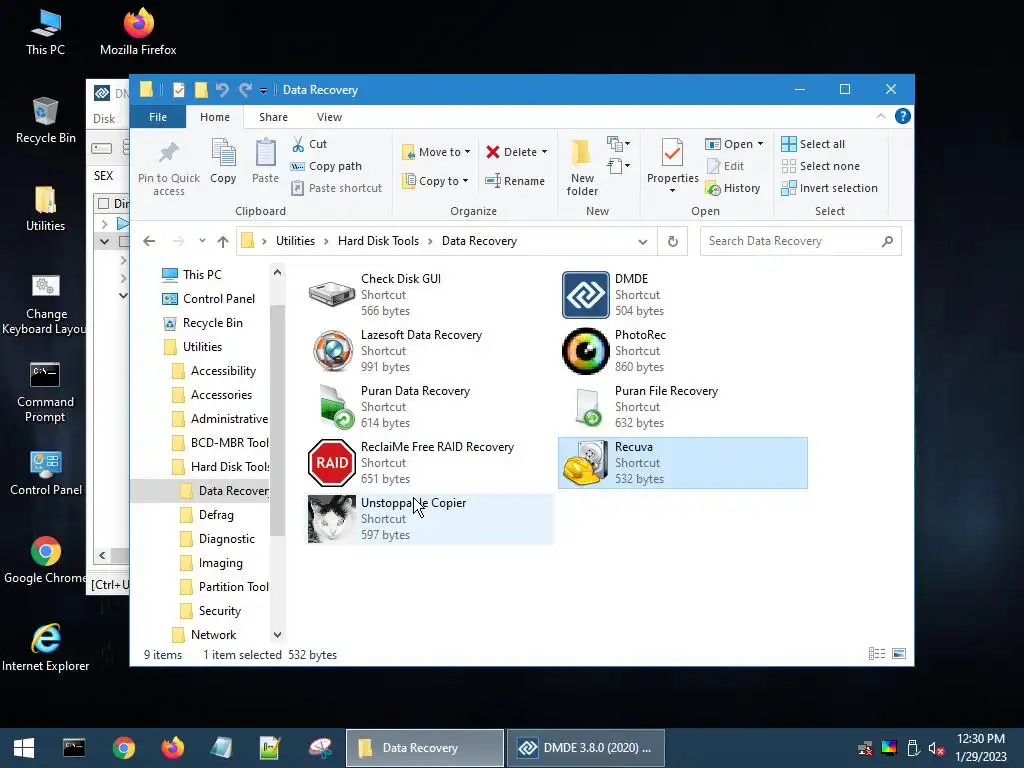Open the File menu tab
The image size is (1024, 768).
coord(158,117)
